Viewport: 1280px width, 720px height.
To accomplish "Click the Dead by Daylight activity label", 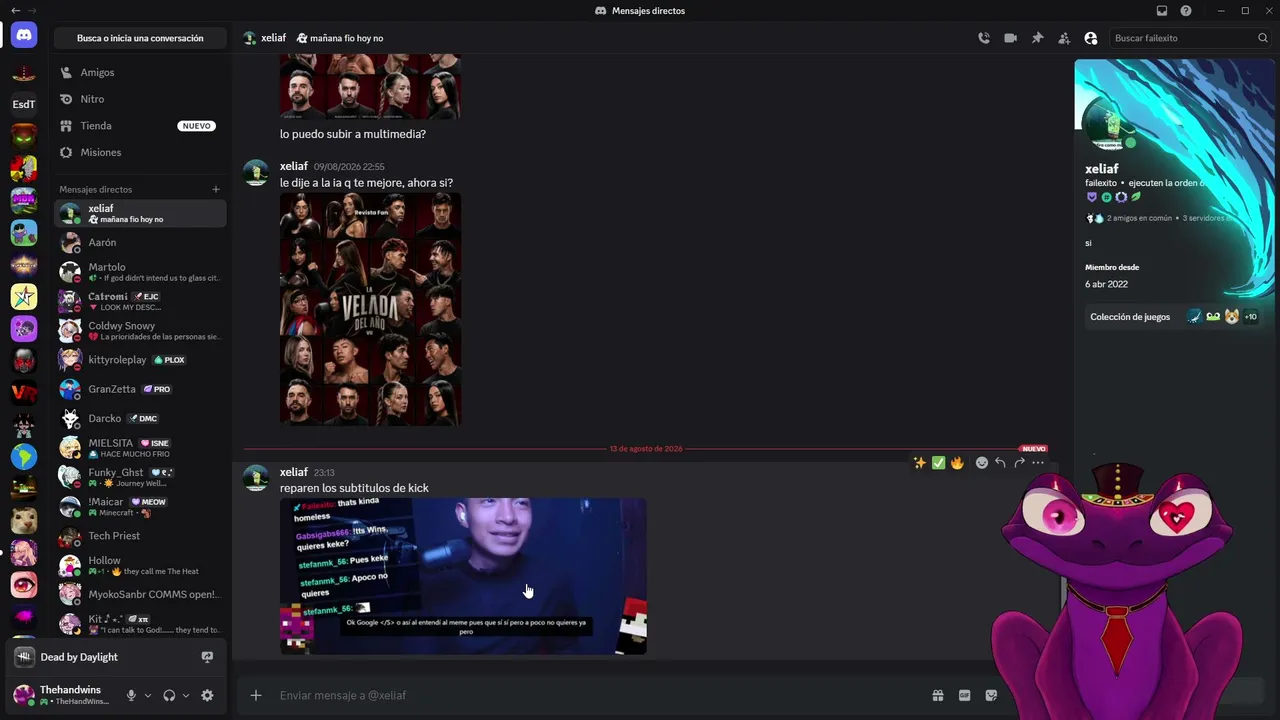I will pyautogui.click(x=79, y=657).
